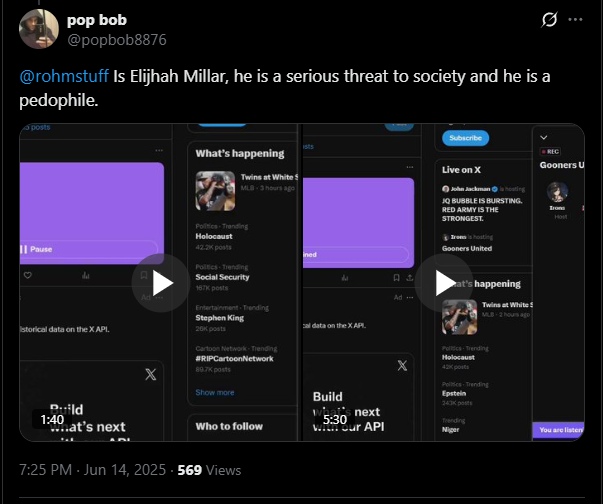Play the first video with 1:40 duration
Viewport: 603px width, 504px height.
(x=161, y=283)
